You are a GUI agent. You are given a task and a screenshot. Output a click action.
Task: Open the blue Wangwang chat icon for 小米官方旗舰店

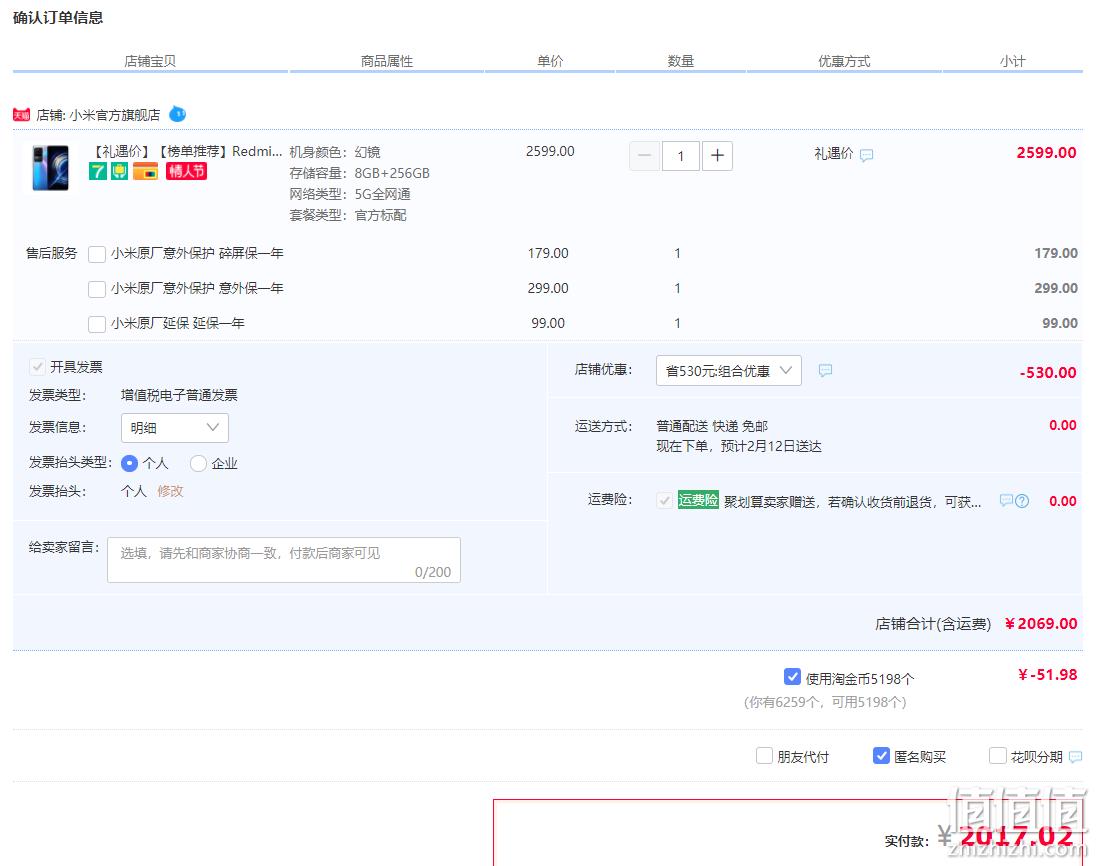(178, 113)
